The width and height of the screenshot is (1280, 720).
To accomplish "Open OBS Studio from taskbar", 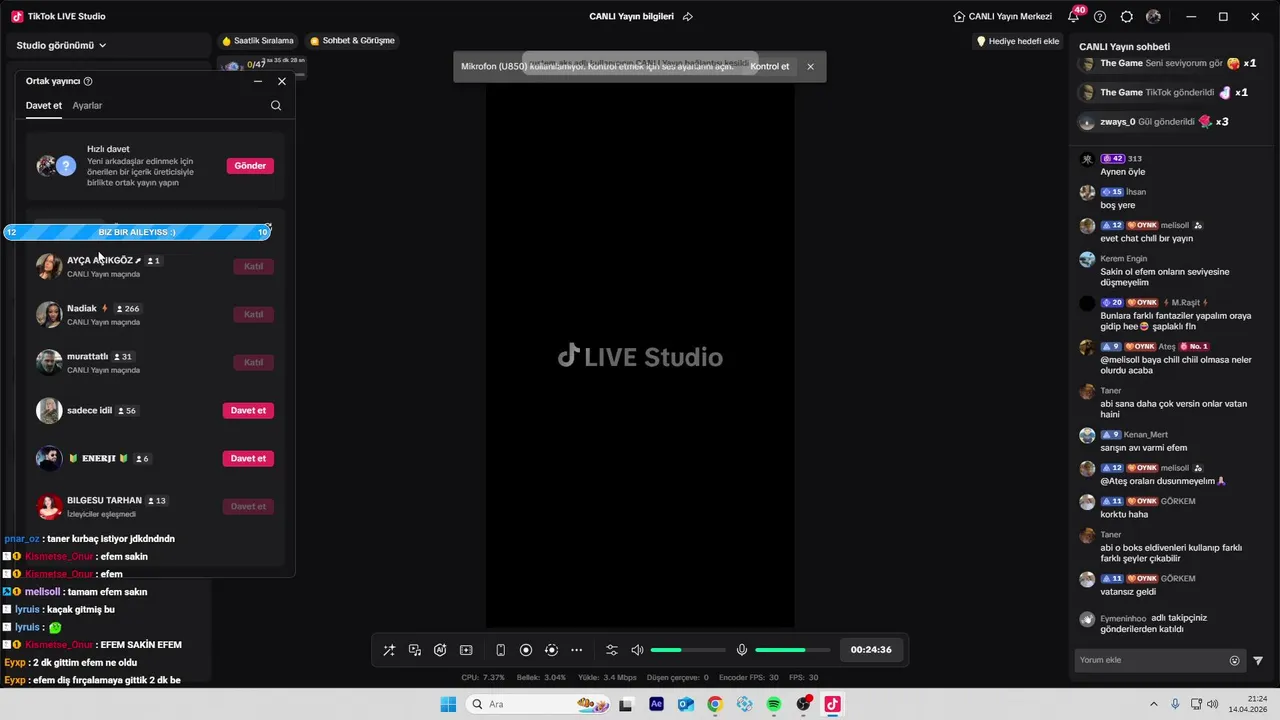I will click(x=803, y=704).
